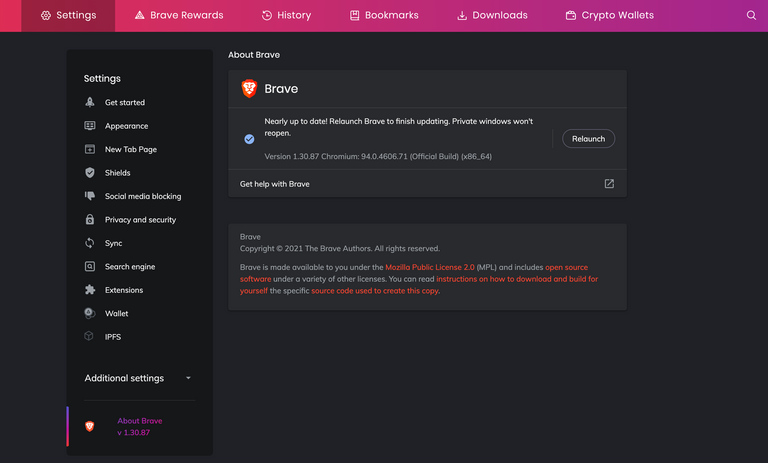
Task: Select About Brave in the sidebar
Action: click(x=139, y=426)
